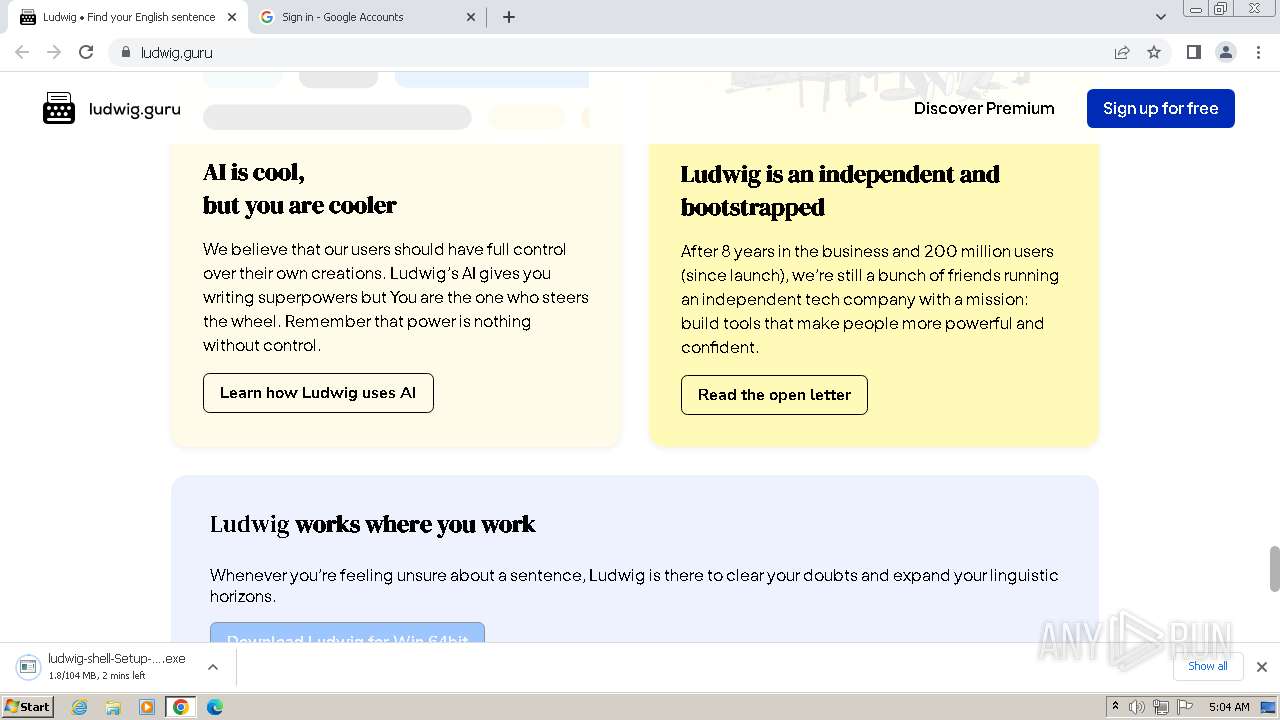This screenshot has width=1280, height=720.
Task: Share this page icon
Action: pos(1122,52)
